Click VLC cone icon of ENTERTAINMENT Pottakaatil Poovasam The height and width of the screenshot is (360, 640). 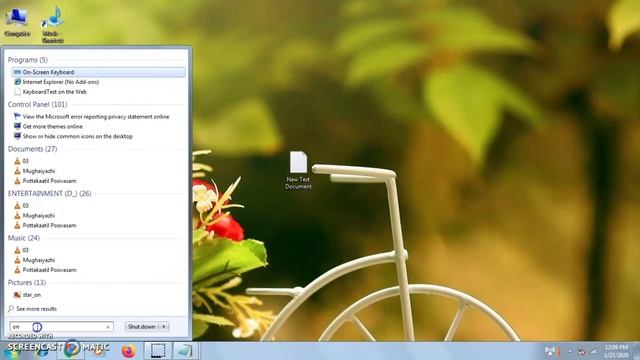tap(17, 225)
